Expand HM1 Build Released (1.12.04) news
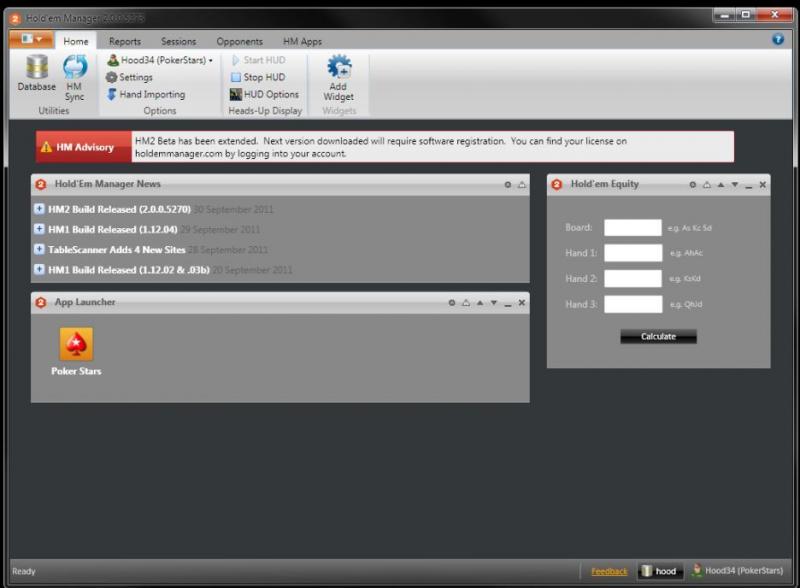This screenshot has width=800, height=588. point(39,229)
